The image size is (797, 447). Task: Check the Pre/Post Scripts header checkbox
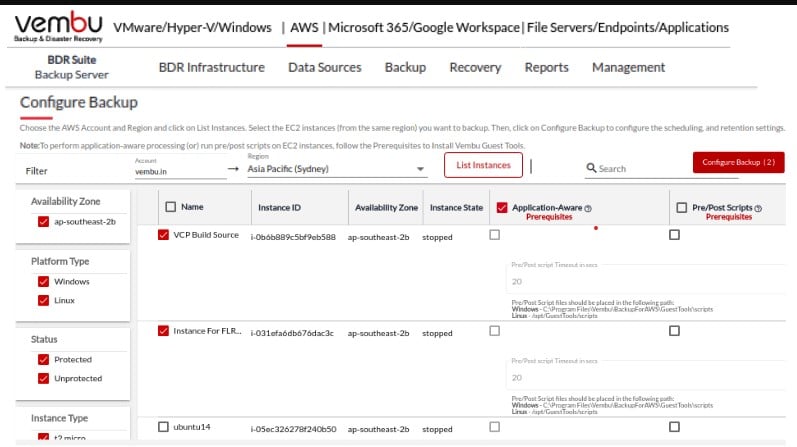682,207
